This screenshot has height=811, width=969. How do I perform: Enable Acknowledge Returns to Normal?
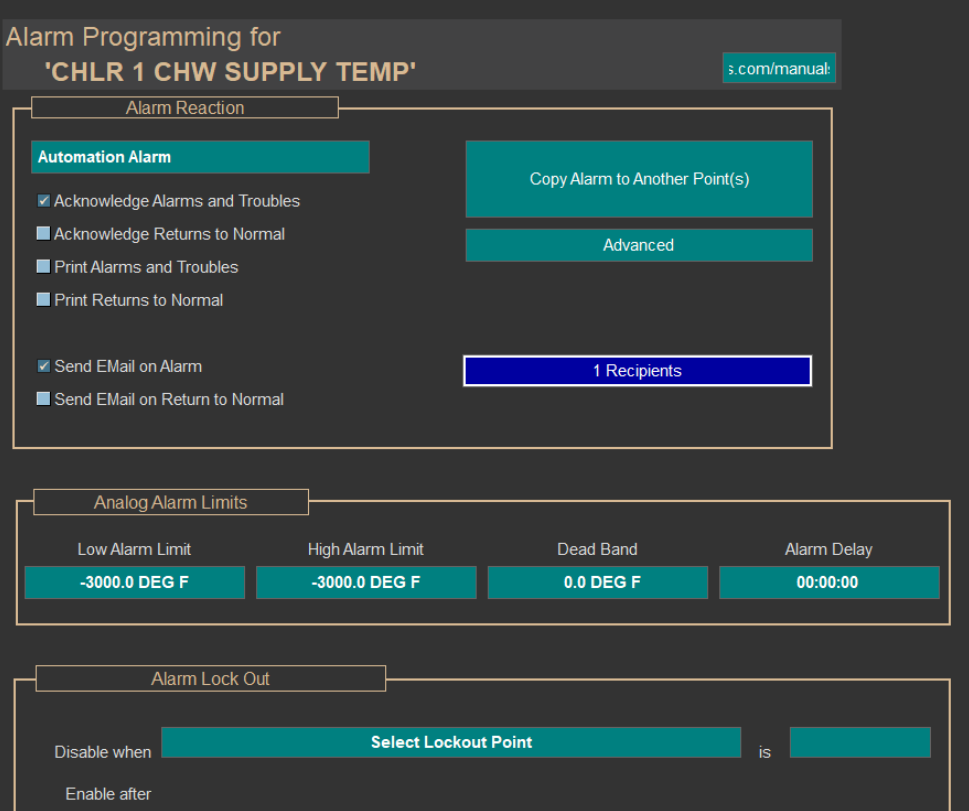(44, 234)
